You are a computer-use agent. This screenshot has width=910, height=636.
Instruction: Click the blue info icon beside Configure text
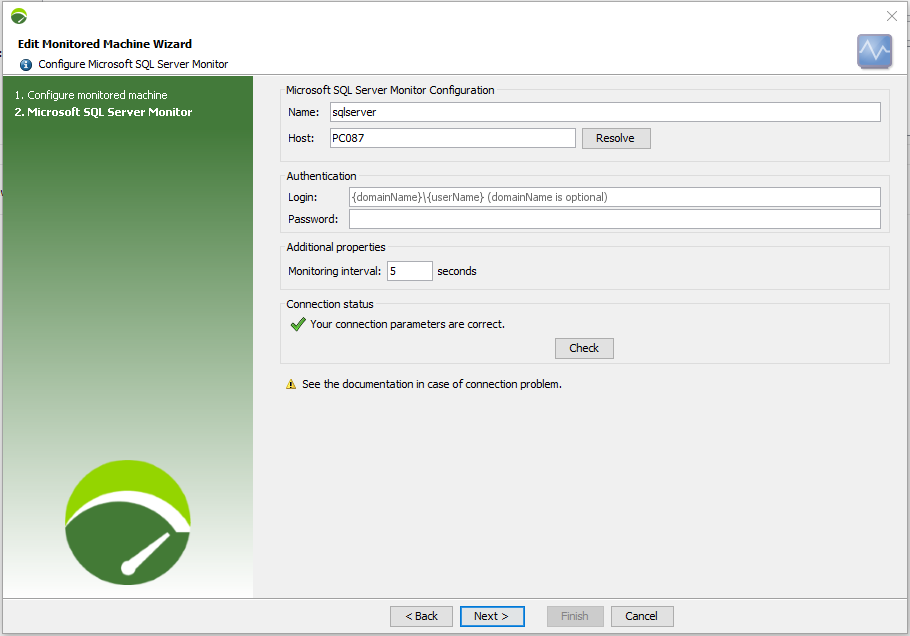[x=26, y=64]
